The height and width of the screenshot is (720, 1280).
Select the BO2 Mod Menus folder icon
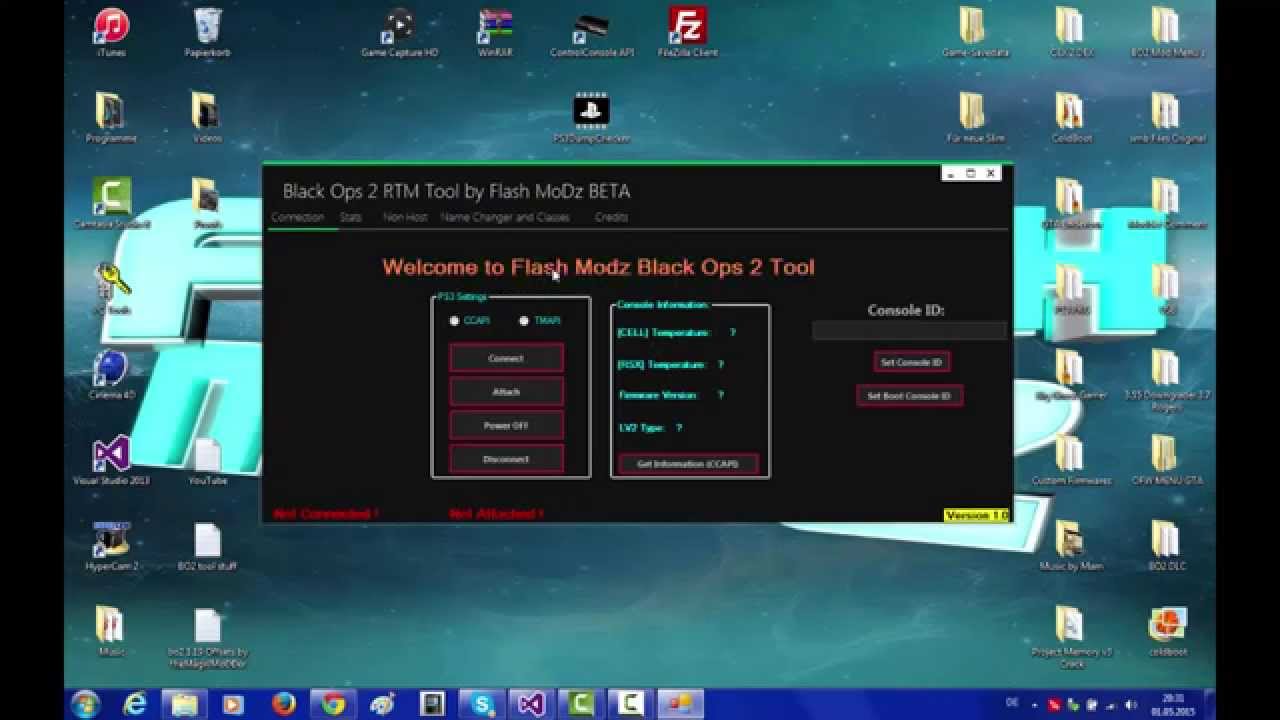click(1166, 33)
